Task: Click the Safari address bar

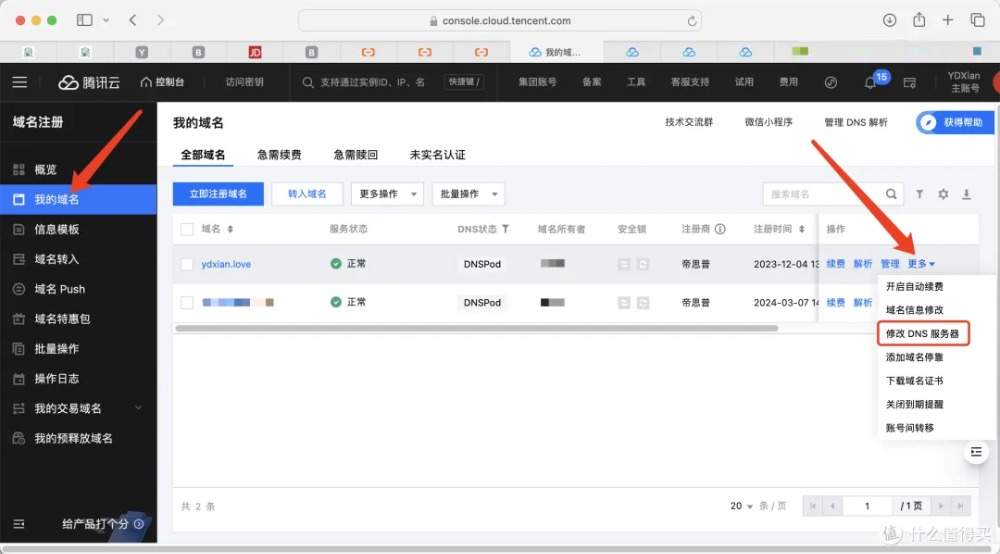Action: (500, 20)
